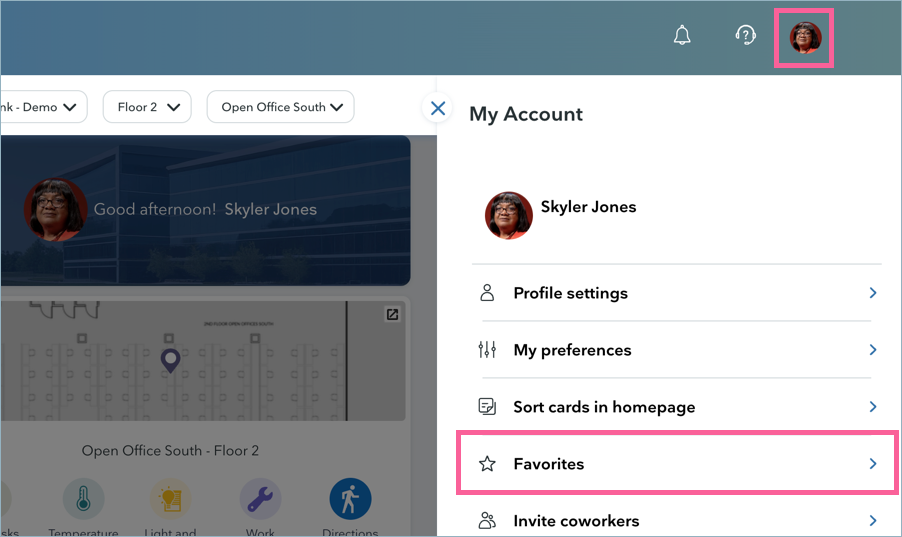This screenshot has width=902, height=537.
Task: Click the chevron next to Profile settings
Action: 873,293
